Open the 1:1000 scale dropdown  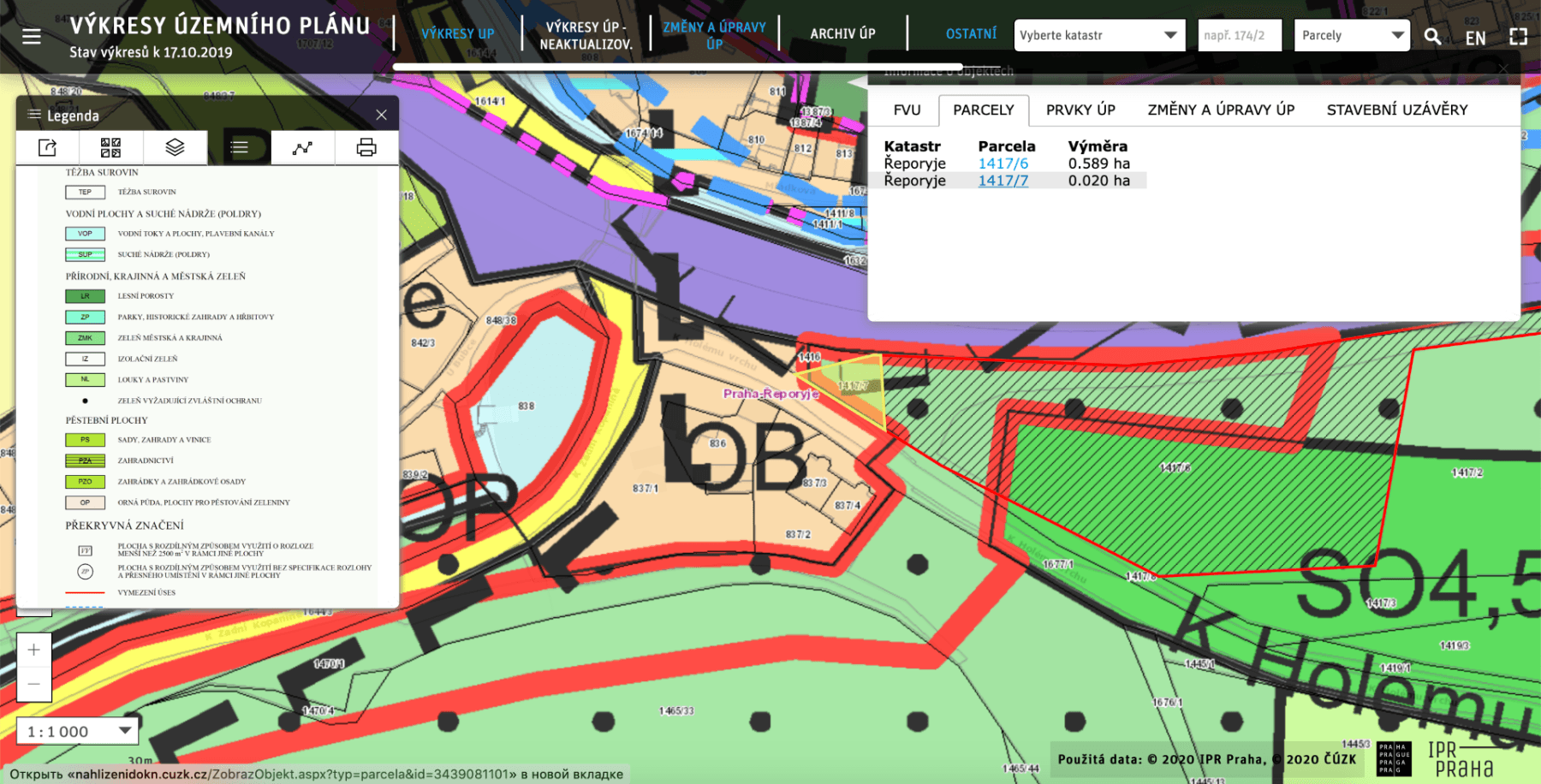78,731
